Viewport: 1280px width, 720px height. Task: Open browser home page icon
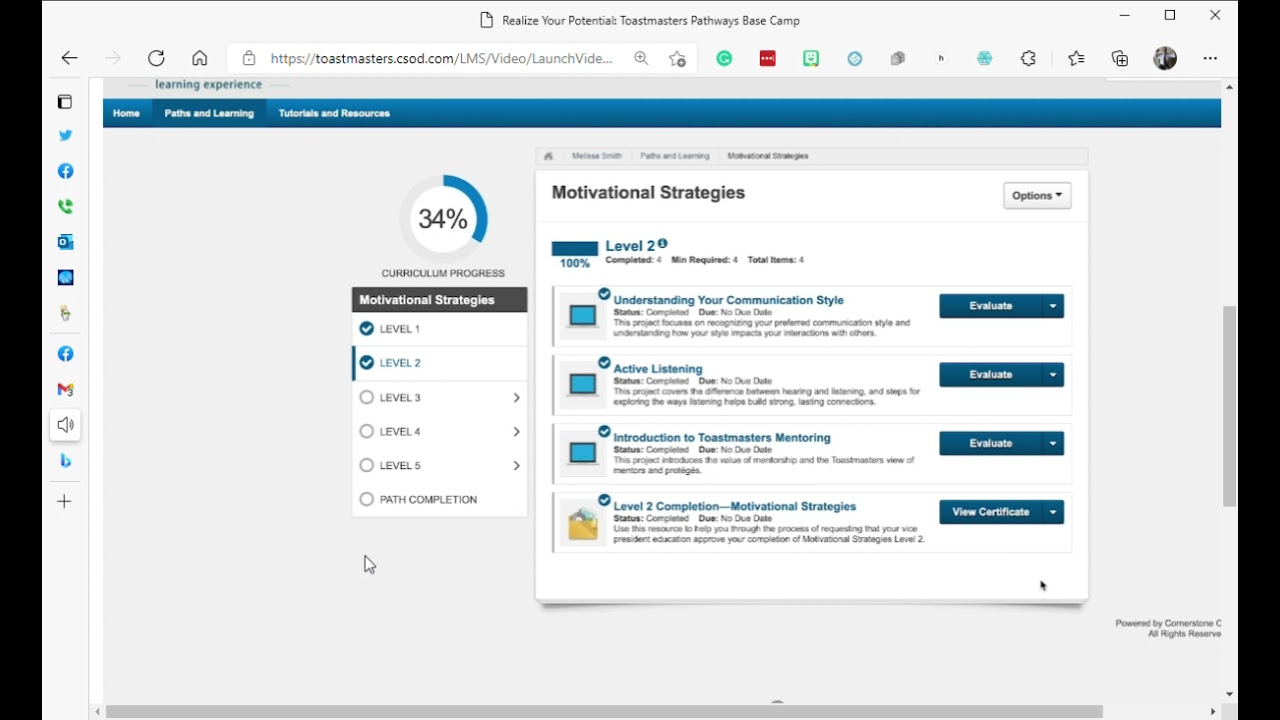200,58
